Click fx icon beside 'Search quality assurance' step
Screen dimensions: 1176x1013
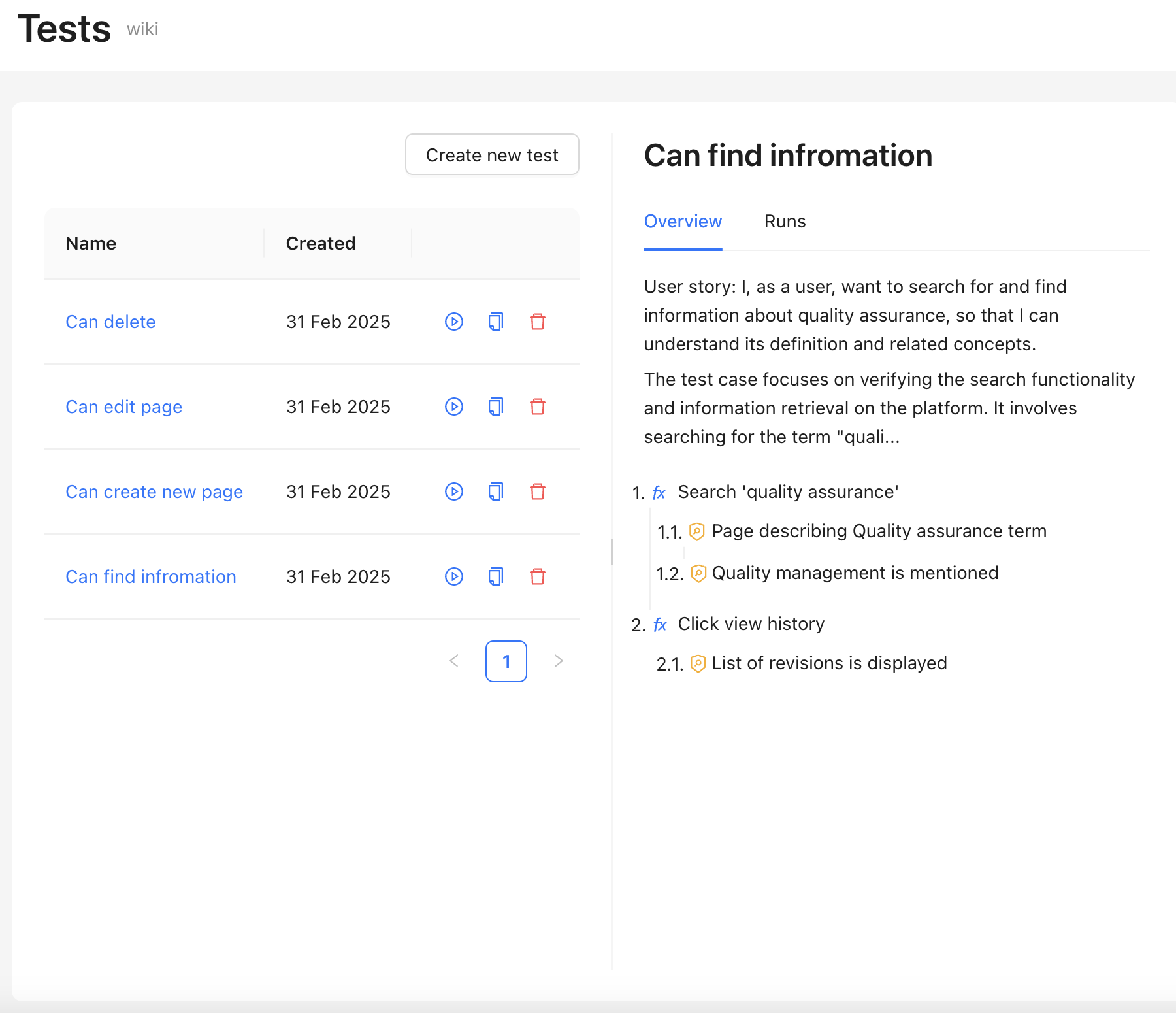659,493
